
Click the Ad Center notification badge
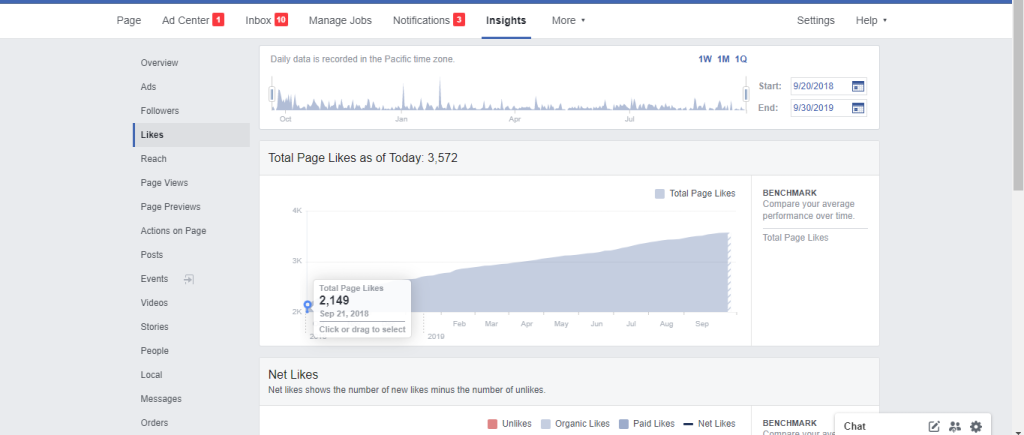(218, 20)
